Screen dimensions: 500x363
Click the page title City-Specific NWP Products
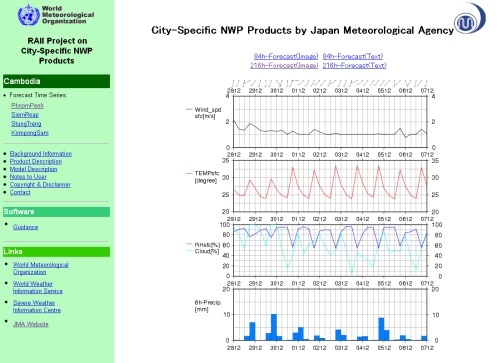(302, 30)
